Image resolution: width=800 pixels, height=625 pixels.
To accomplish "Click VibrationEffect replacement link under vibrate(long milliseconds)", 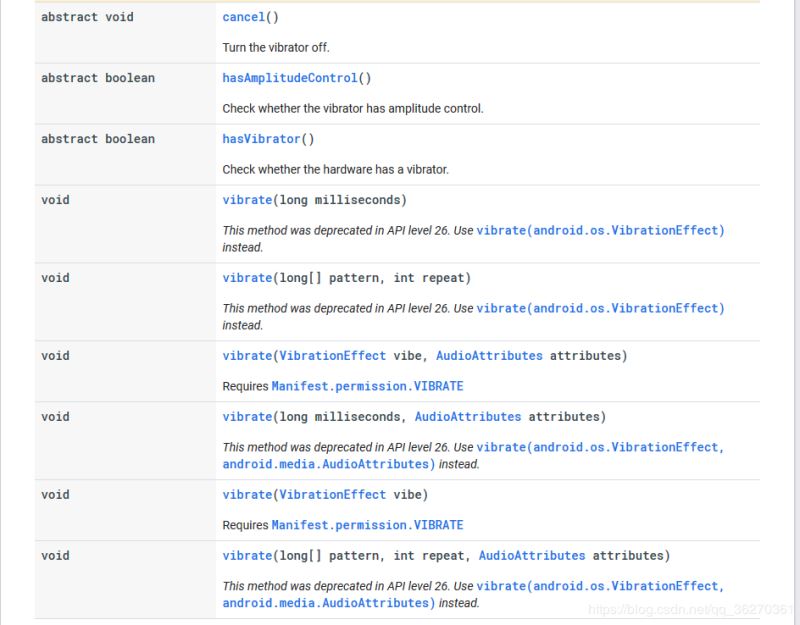I will click(x=600, y=230).
